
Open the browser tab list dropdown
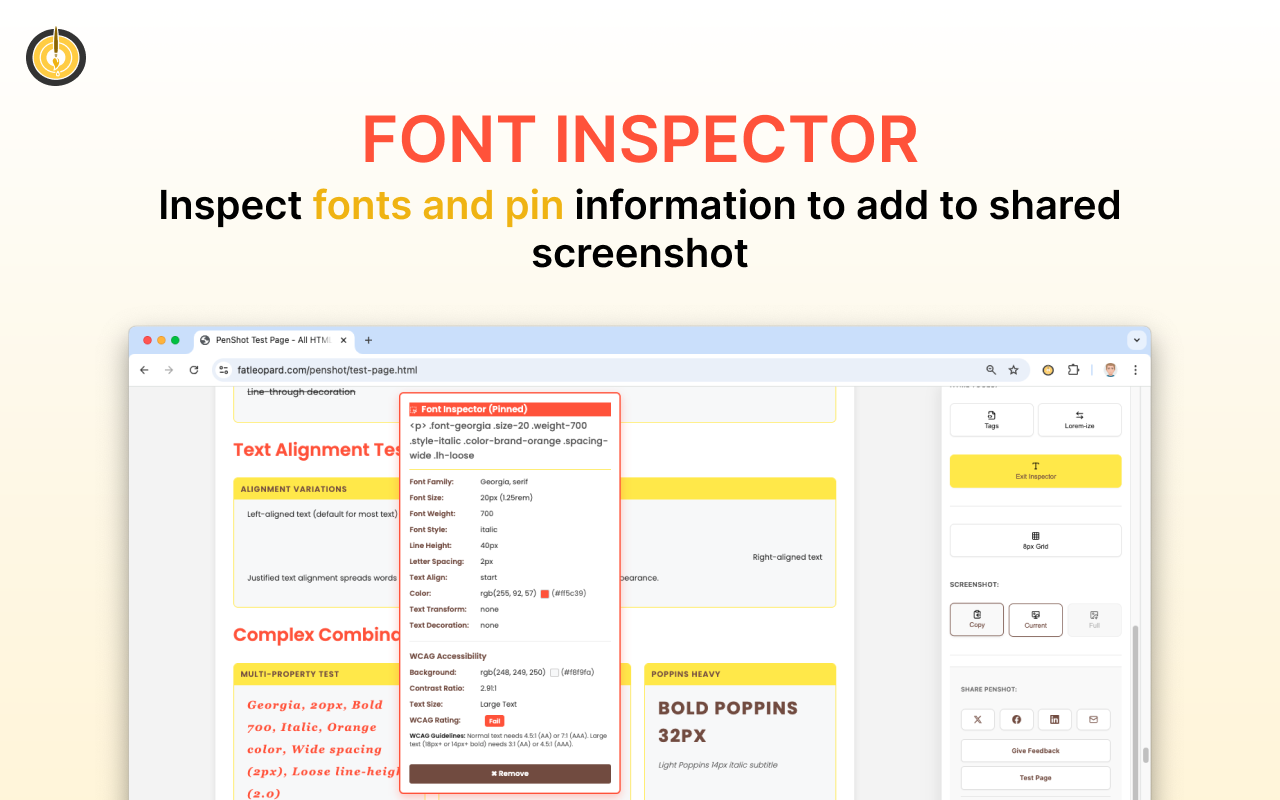click(1136, 340)
